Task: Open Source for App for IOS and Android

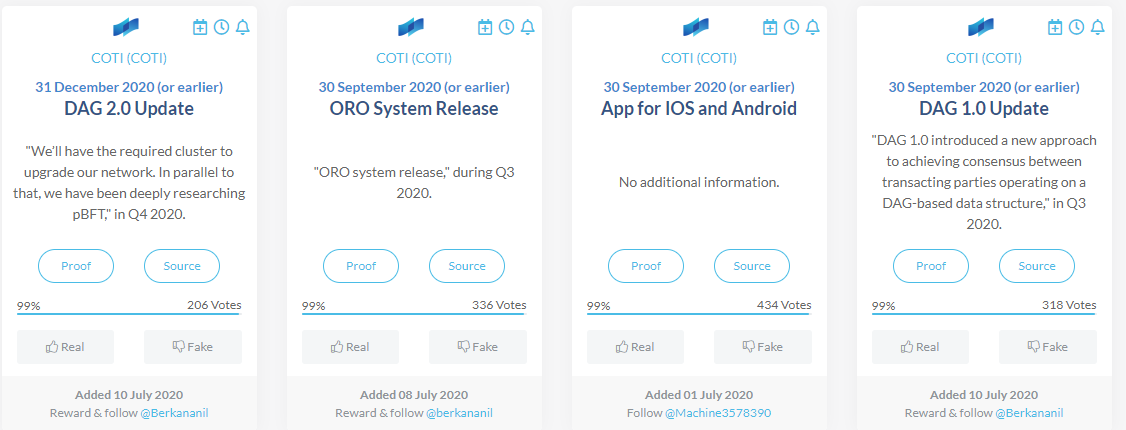Action: click(x=752, y=266)
